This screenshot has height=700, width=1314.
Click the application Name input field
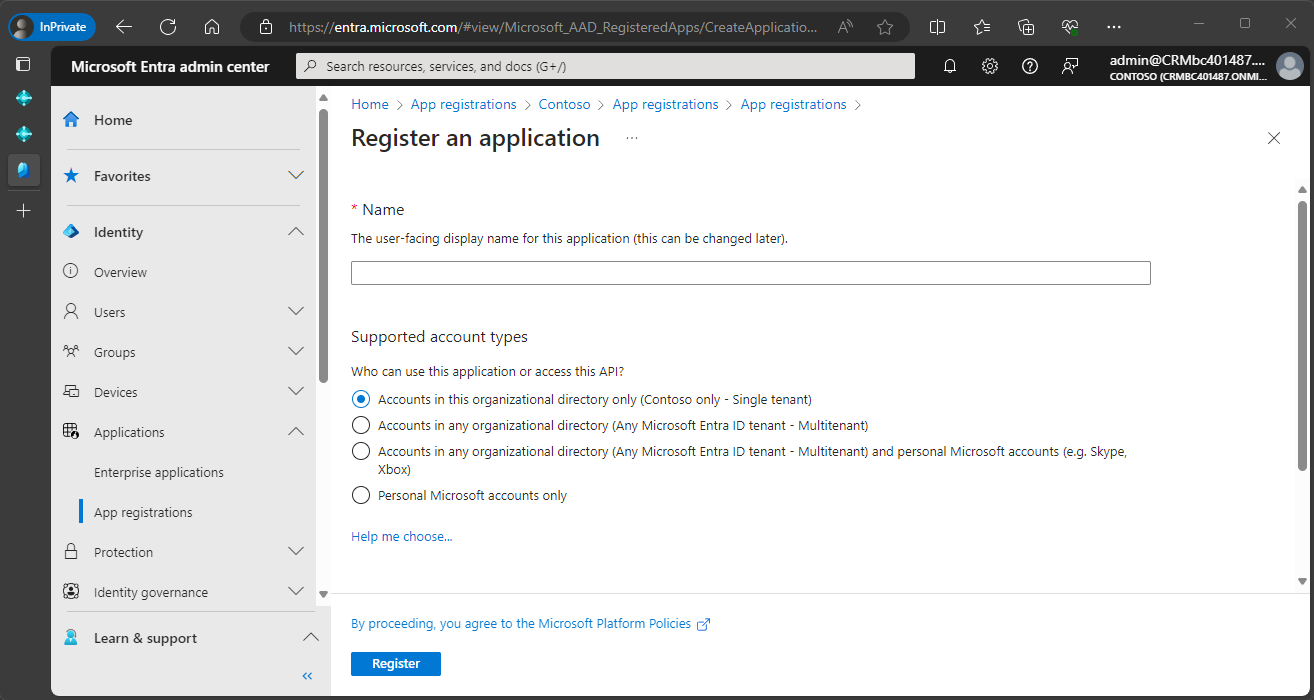(x=750, y=273)
